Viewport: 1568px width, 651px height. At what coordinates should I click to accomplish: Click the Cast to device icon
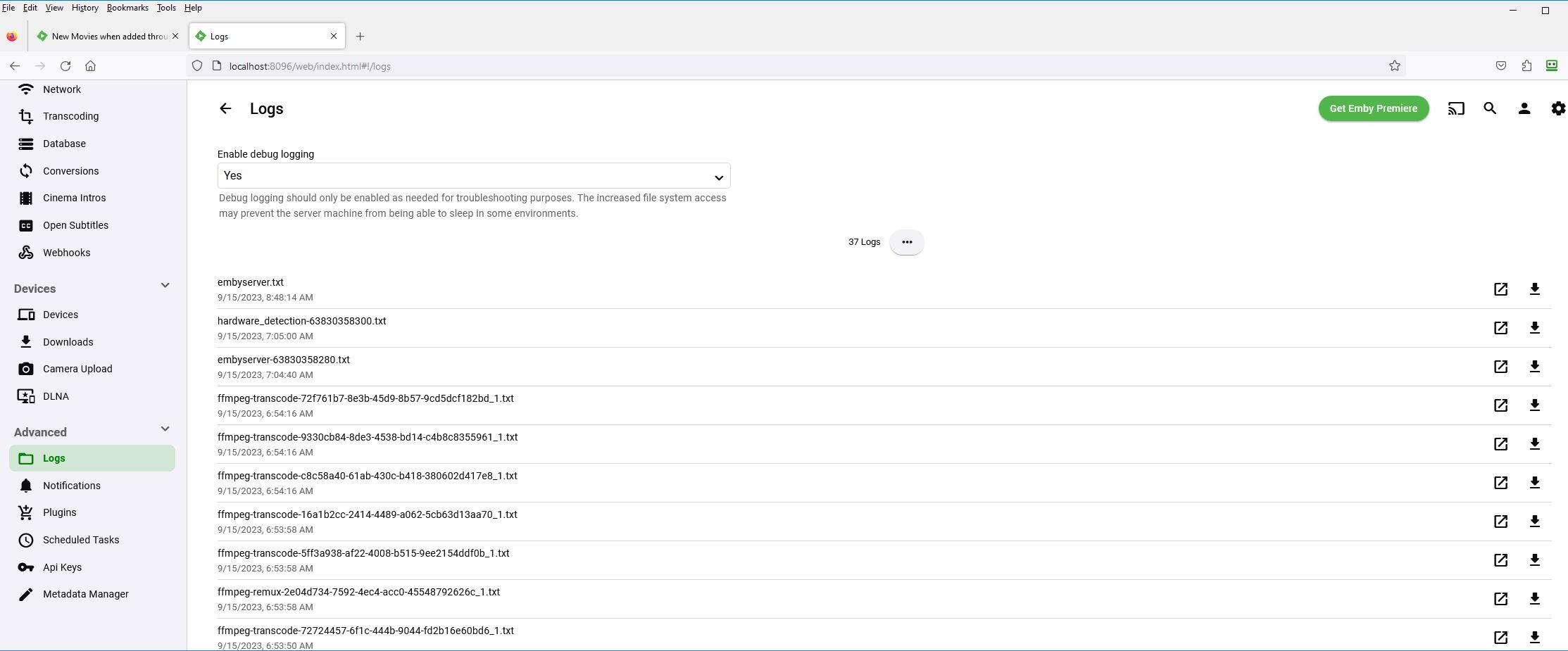pyautogui.click(x=1456, y=108)
